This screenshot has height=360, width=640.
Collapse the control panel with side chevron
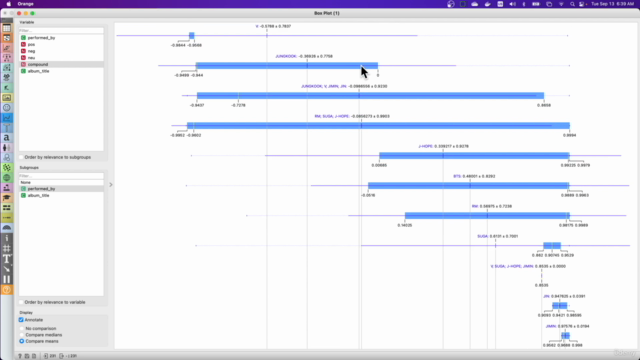click(x=111, y=185)
